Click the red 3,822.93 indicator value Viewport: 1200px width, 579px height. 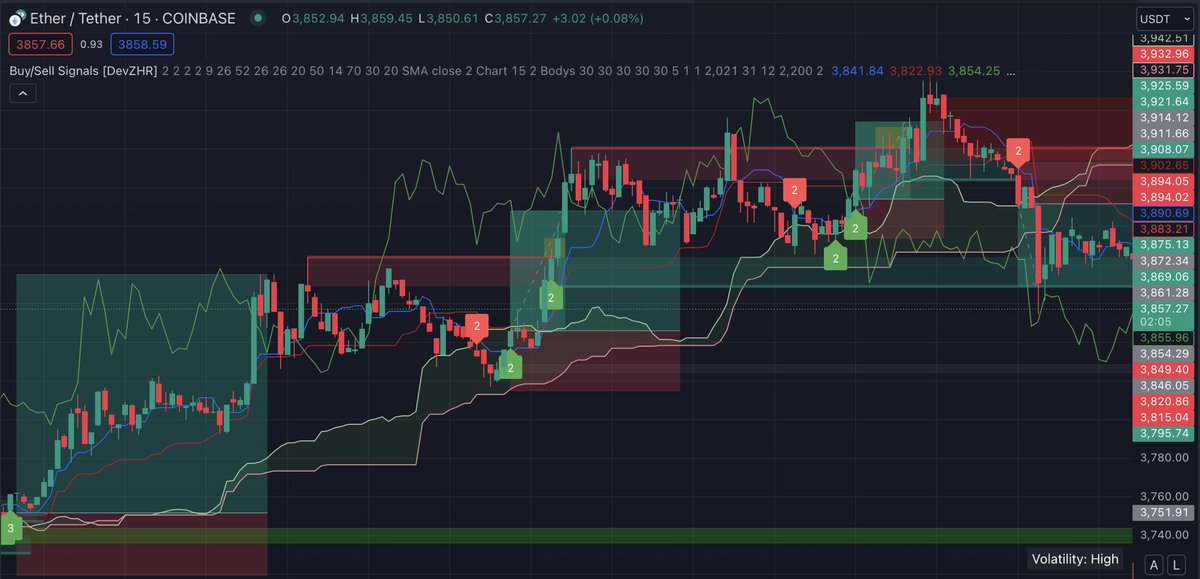[x=916, y=71]
